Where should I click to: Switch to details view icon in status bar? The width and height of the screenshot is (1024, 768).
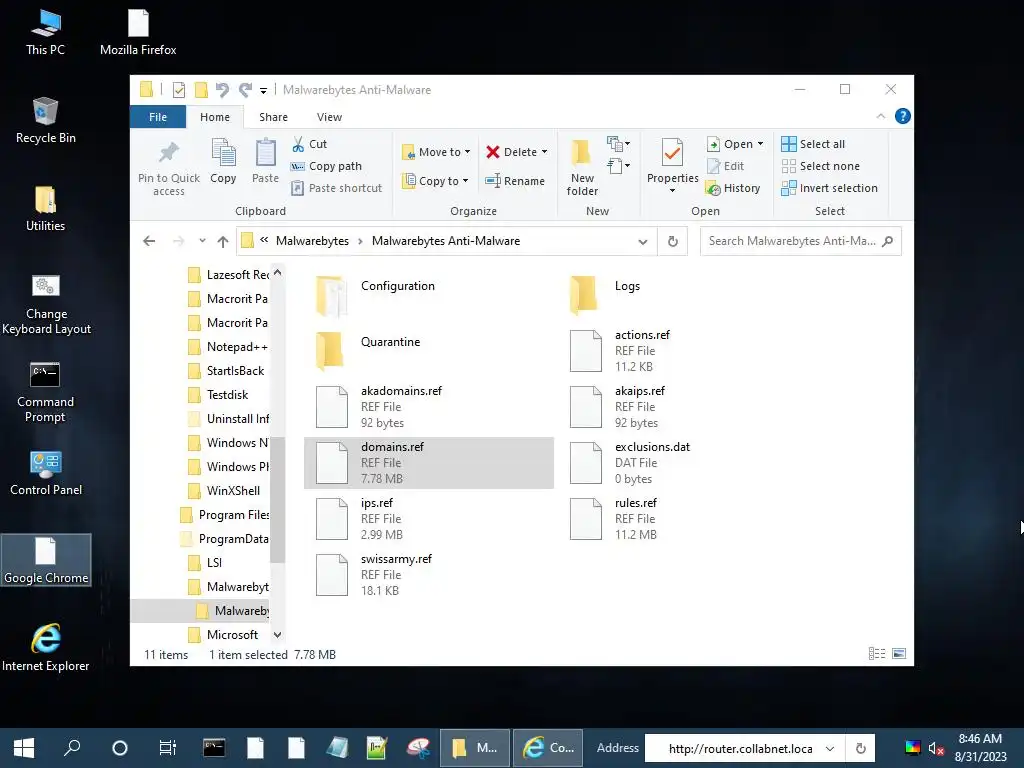click(x=877, y=654)
